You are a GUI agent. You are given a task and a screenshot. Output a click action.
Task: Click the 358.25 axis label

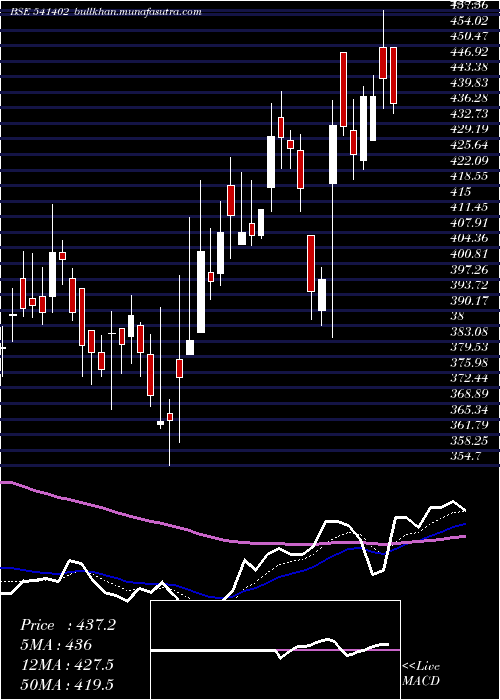[x=470, y=440]
